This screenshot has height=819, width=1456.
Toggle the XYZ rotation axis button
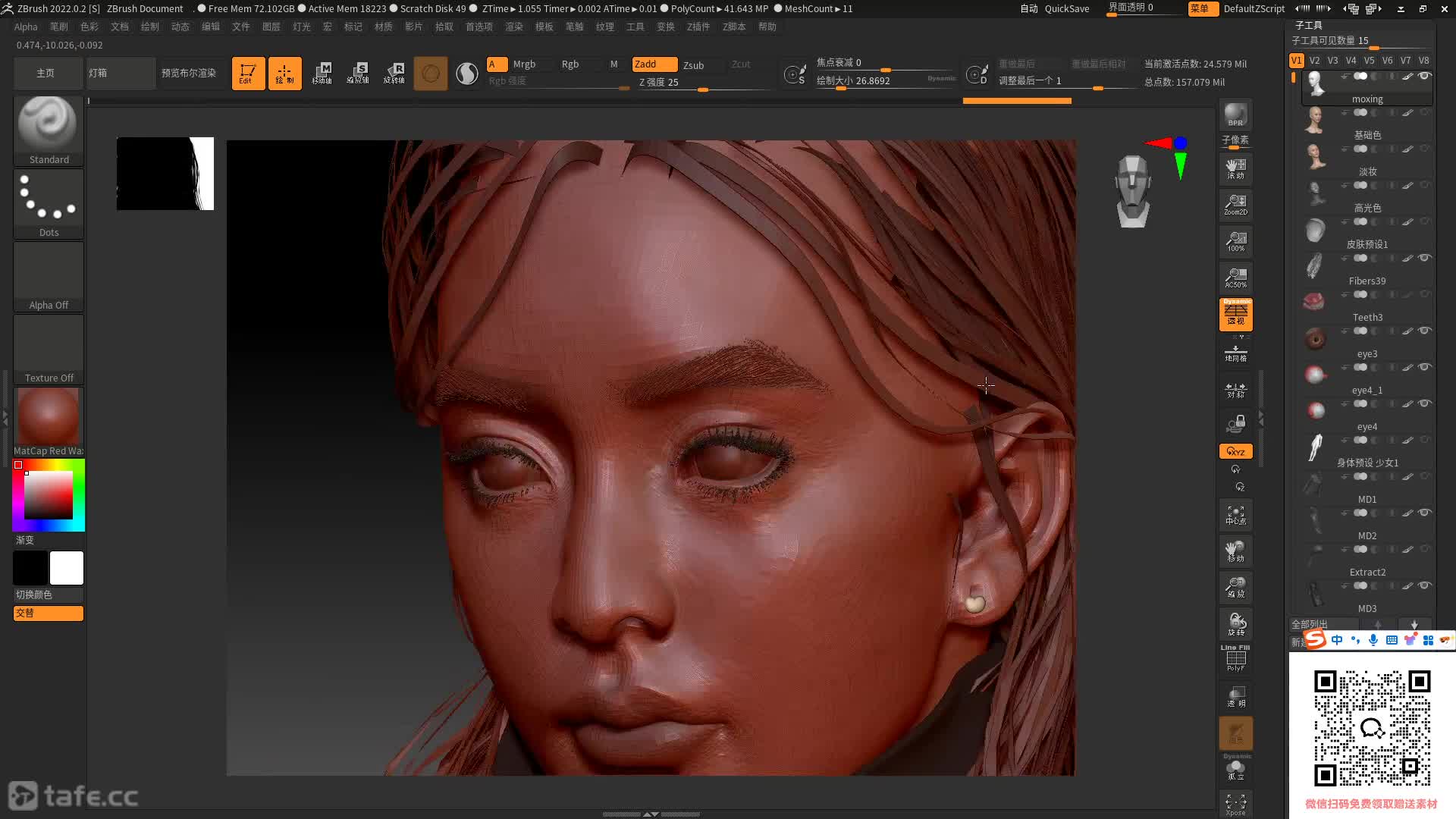point(1235,451)
